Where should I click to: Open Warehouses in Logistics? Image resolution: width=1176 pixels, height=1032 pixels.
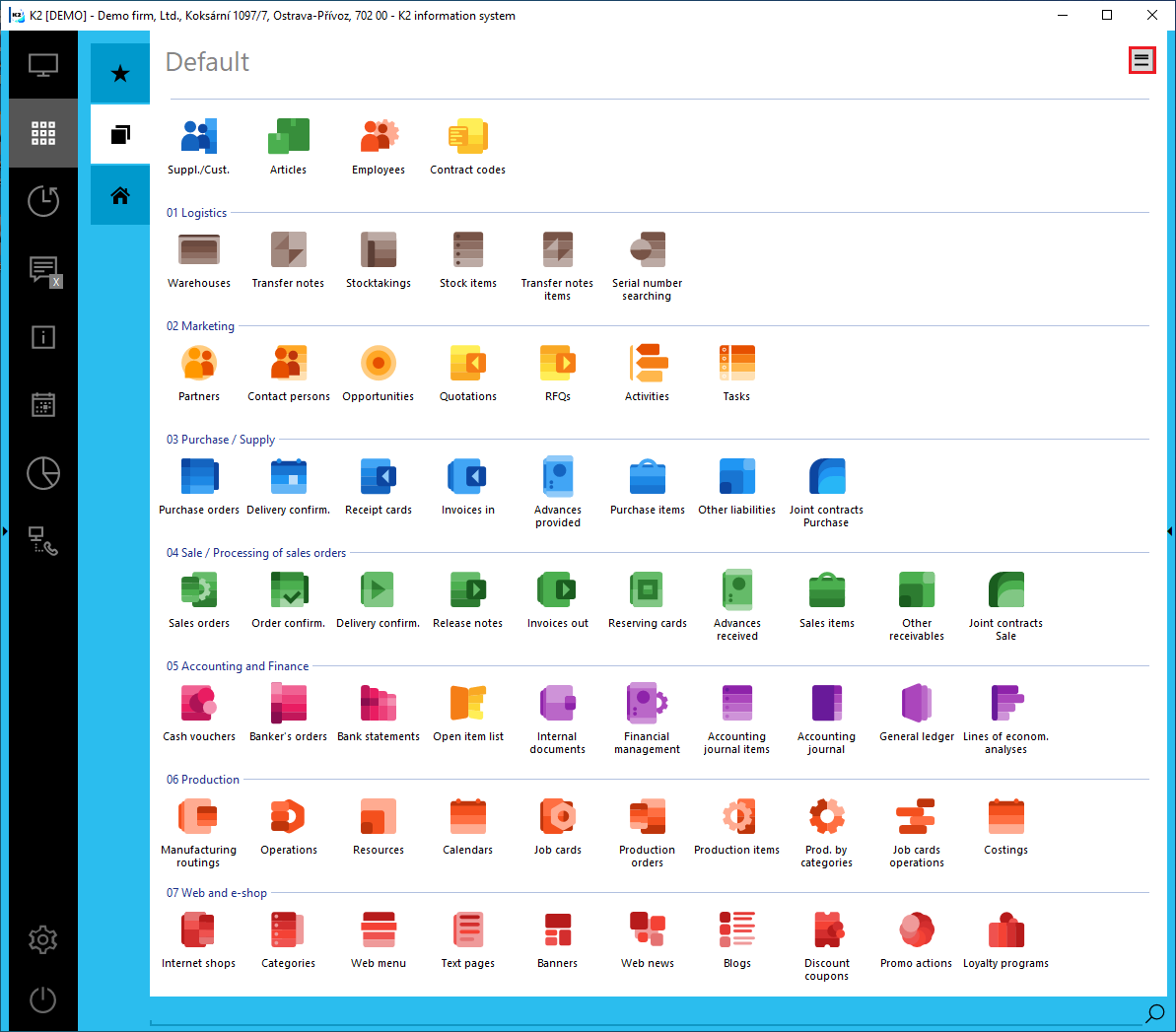[x=199, y=260]
